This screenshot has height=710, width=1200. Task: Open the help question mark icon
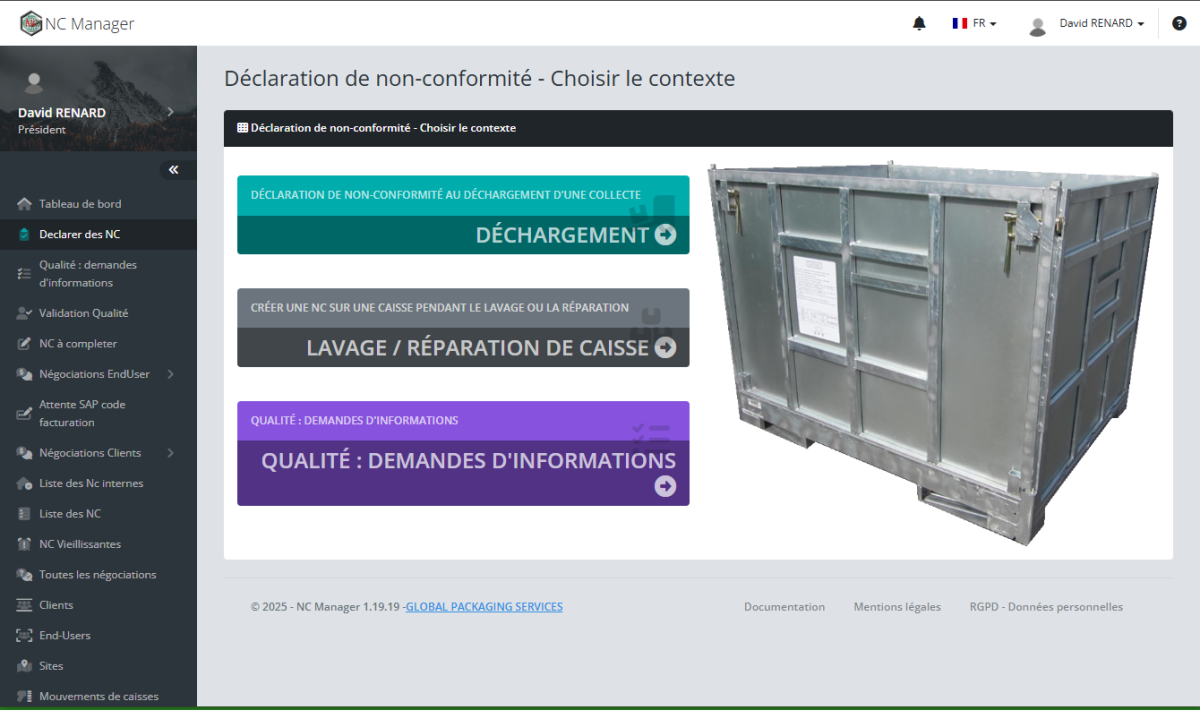tap(1179, 22)
